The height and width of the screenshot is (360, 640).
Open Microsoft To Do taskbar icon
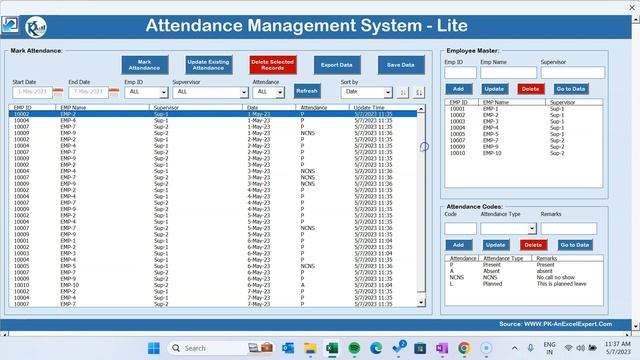pyautogui.click(x=398, y=347)
